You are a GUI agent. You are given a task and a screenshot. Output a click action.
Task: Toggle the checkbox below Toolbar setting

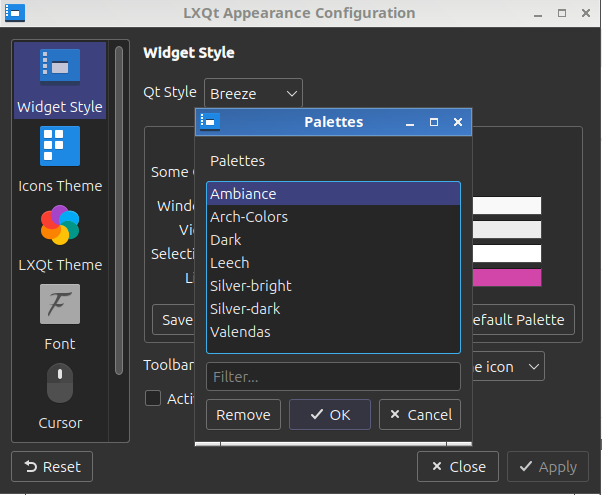click(153, 398)
